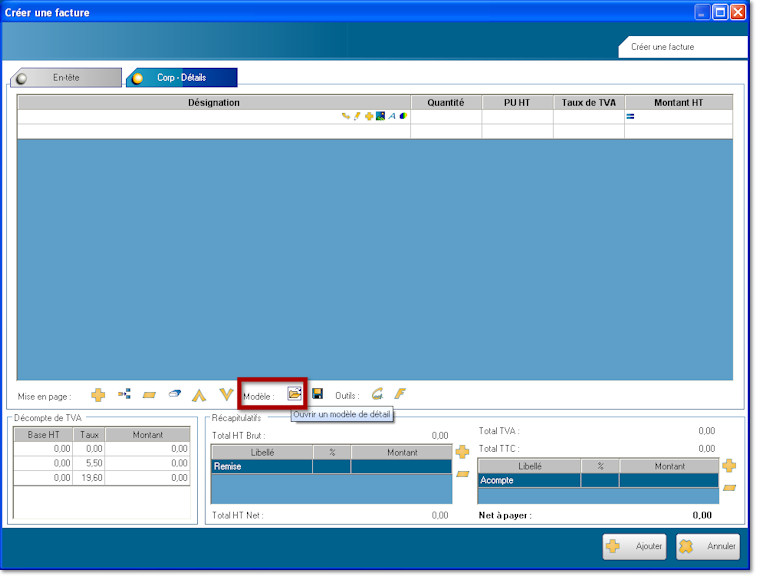Click the 'F' icon under Outils
Viewport: 760px width, 580px height.
pyautogui.click(x=399, y=394)
